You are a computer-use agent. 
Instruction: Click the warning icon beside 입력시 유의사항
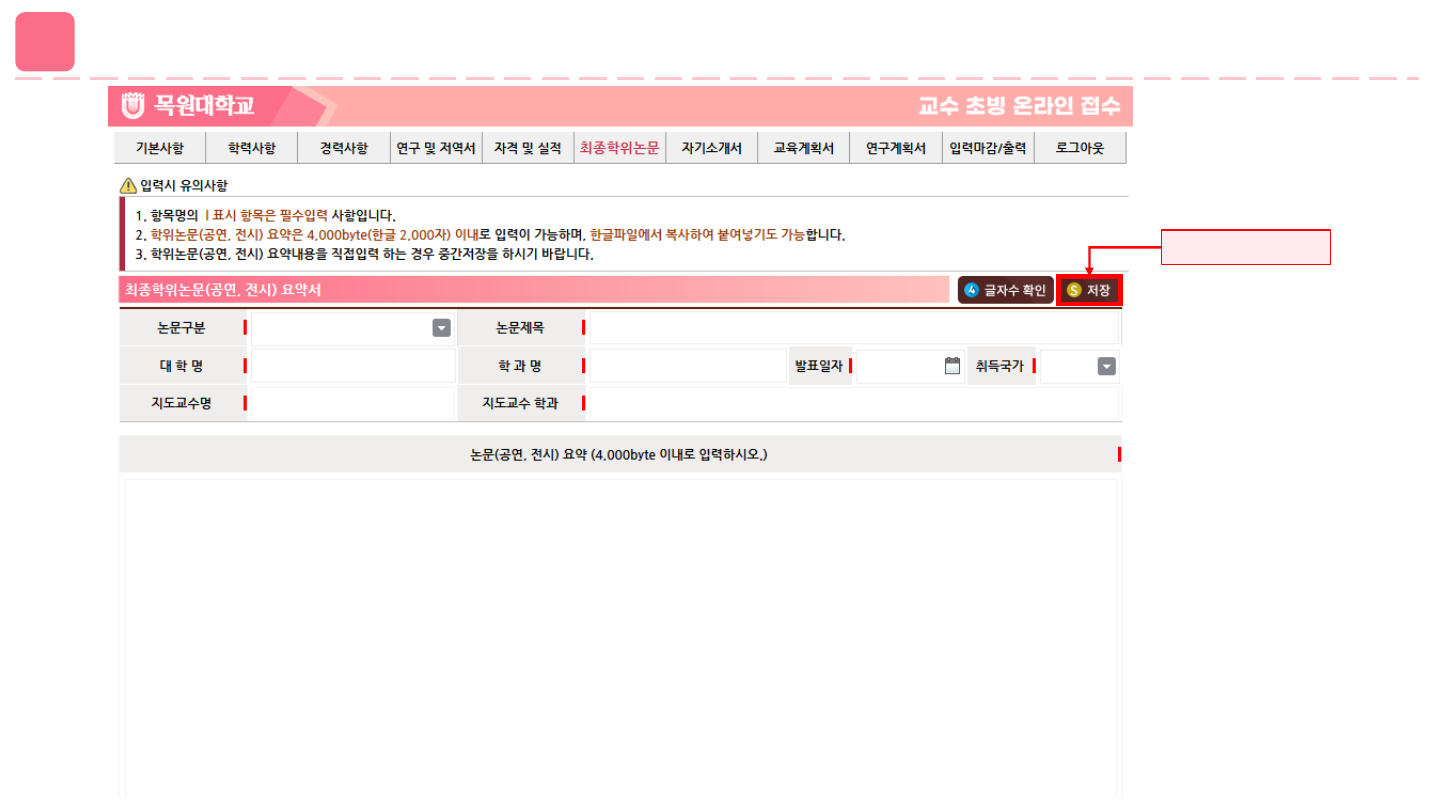pos(128,185)
